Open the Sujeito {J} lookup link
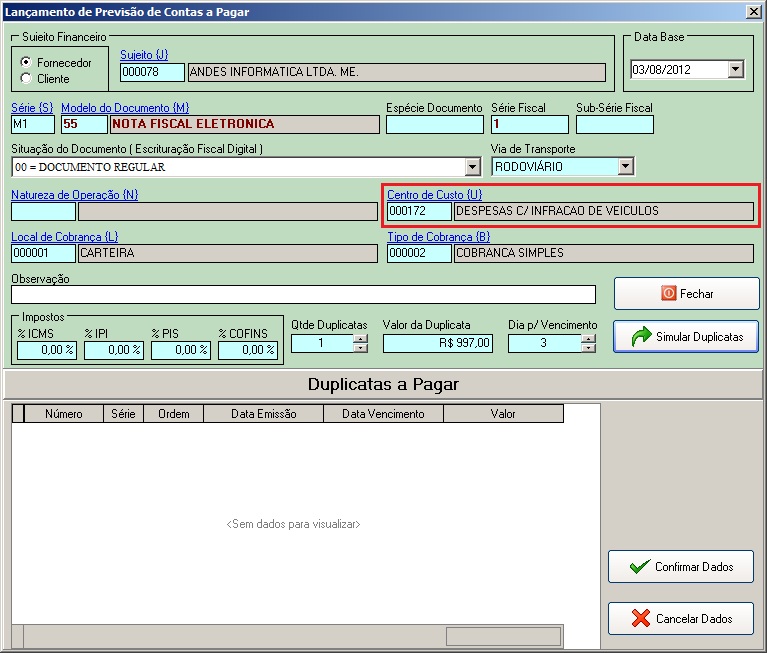Screen dimensions: 767x653 click(144, 55)
